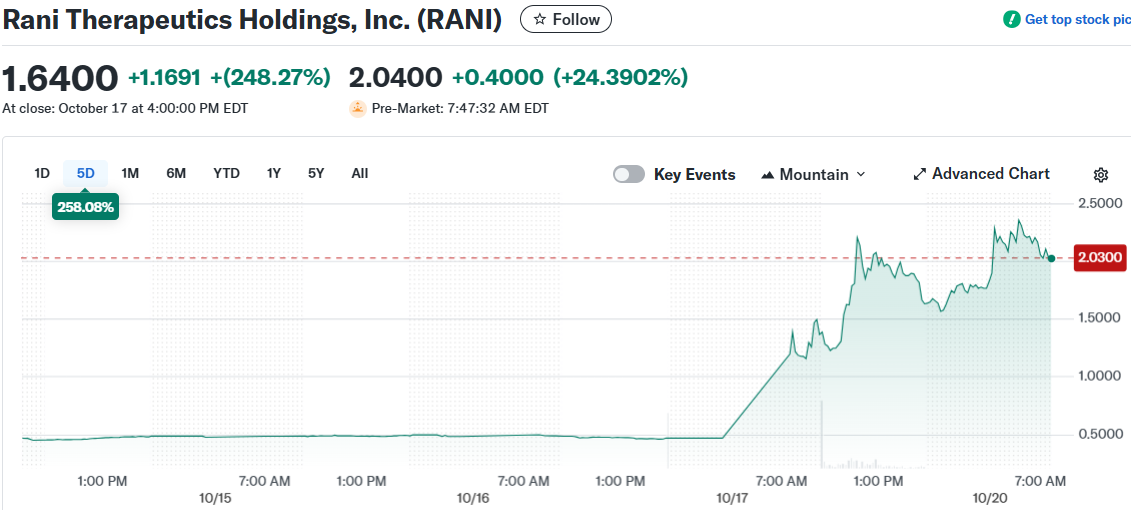This screenshot has width=1131, height=510.
Task: Open chart settings gear icon
Action: click(1101, 175)
